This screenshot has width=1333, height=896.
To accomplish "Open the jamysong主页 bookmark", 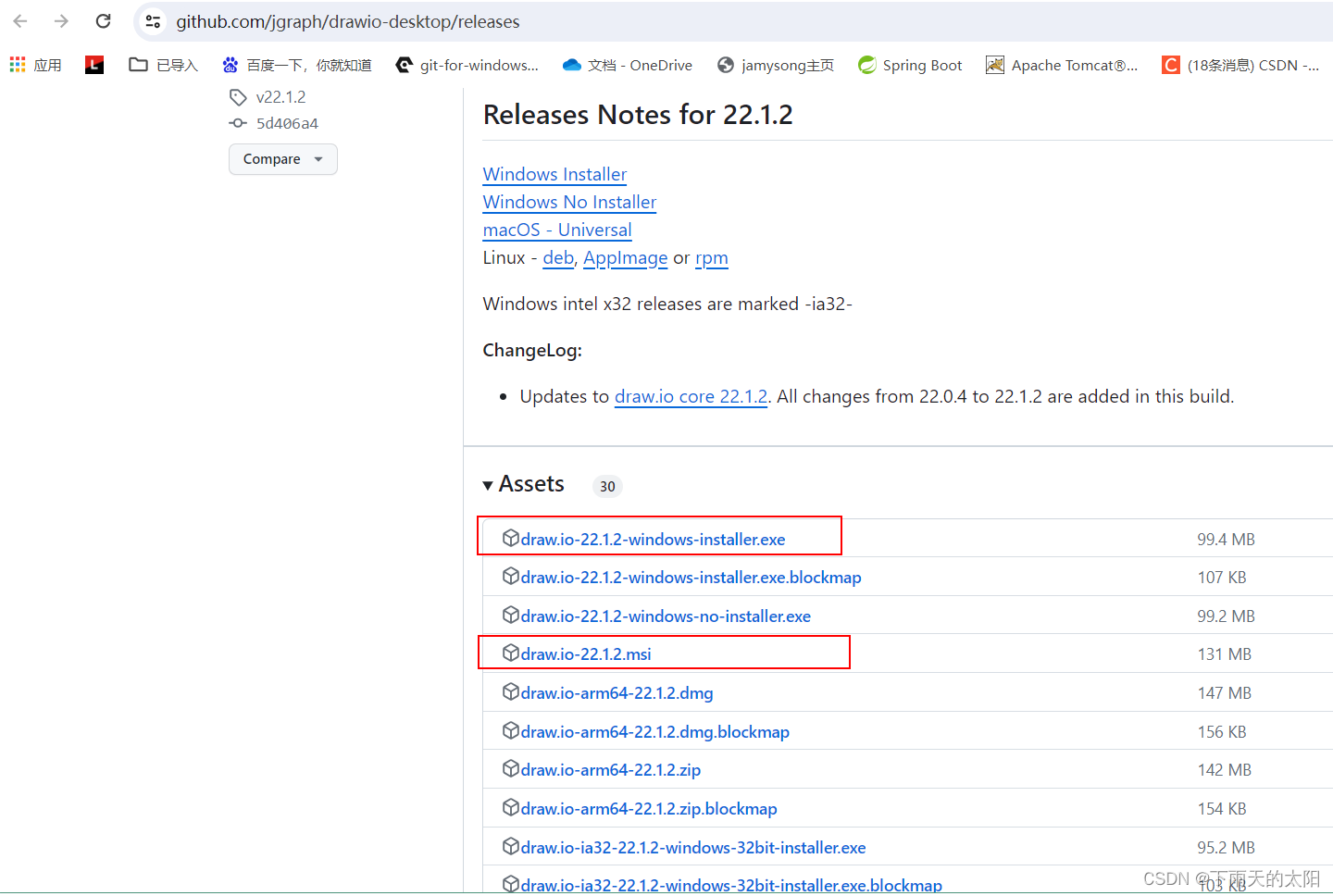I will point(776,65).
